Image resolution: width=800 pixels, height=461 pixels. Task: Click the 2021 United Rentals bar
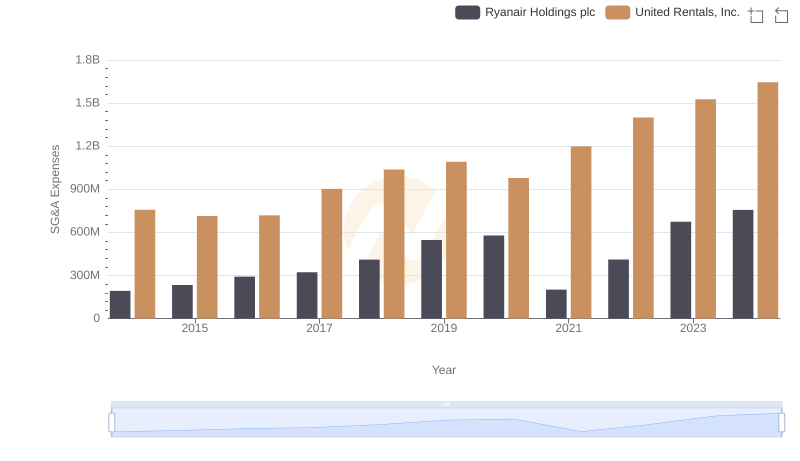pos(581,233)
